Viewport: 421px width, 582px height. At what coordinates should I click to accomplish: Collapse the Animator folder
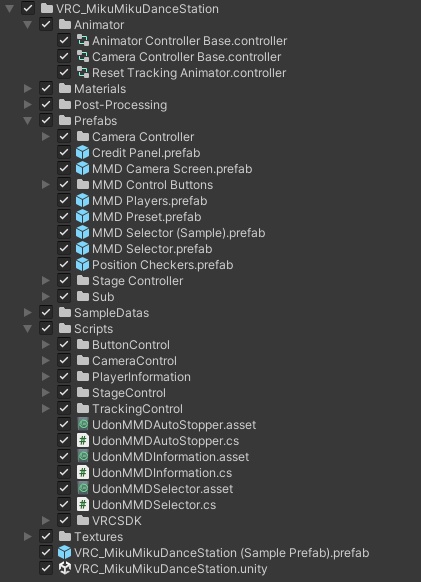[x=27, y=25]
